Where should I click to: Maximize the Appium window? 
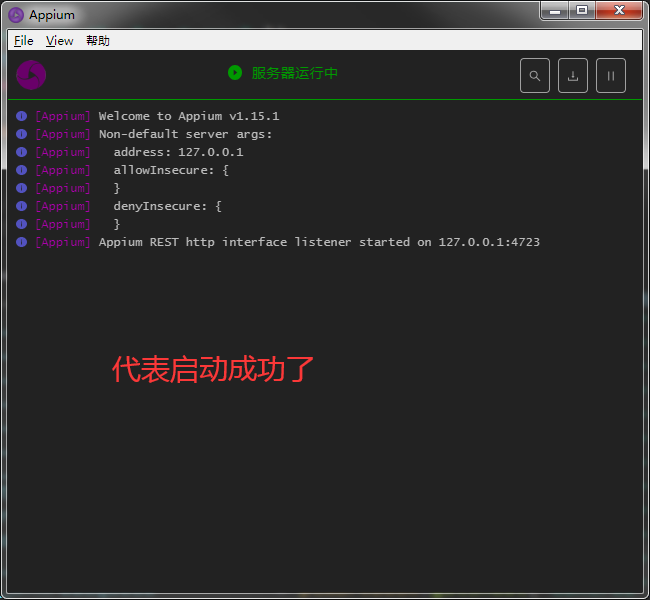(x=582, y=10)
